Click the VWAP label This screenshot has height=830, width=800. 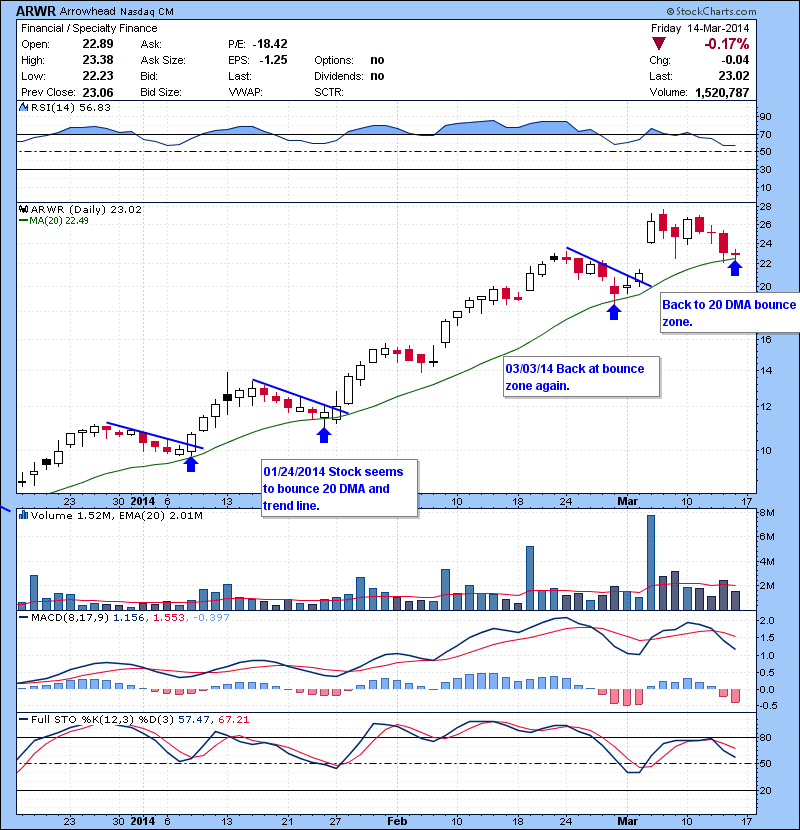(x=245, y=92)
